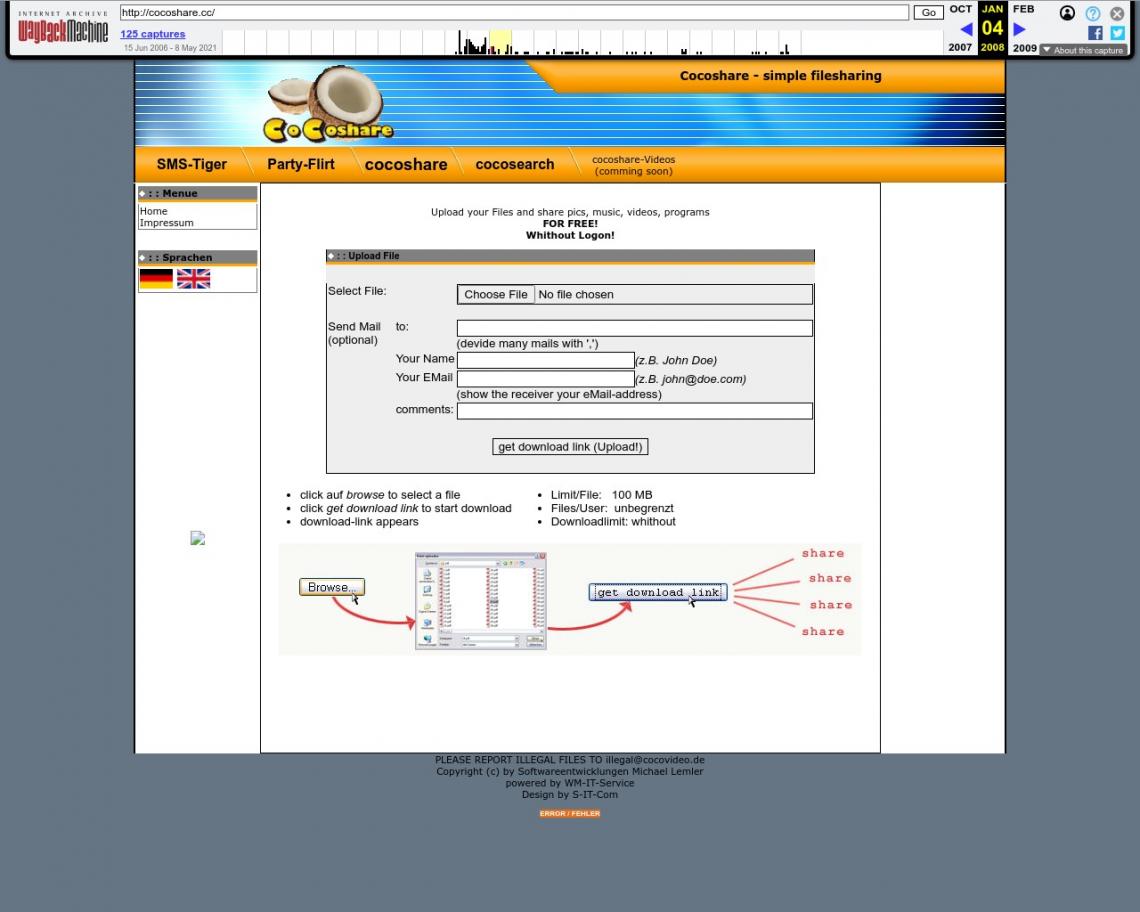Screen dimensions: 1140x912
Task: Click the upload instructions illustration
Action: 570,599
